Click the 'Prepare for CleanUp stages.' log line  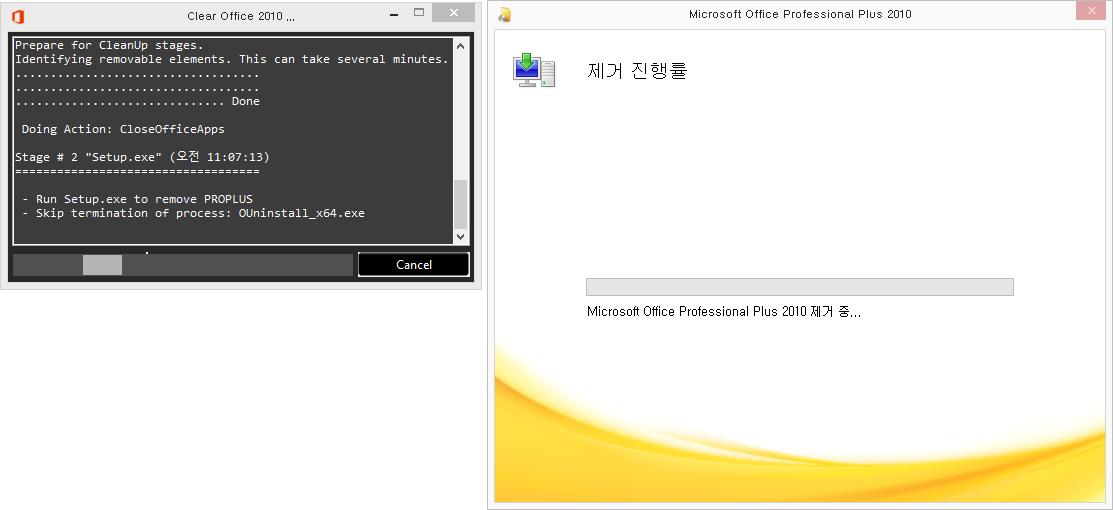(109, 45)
